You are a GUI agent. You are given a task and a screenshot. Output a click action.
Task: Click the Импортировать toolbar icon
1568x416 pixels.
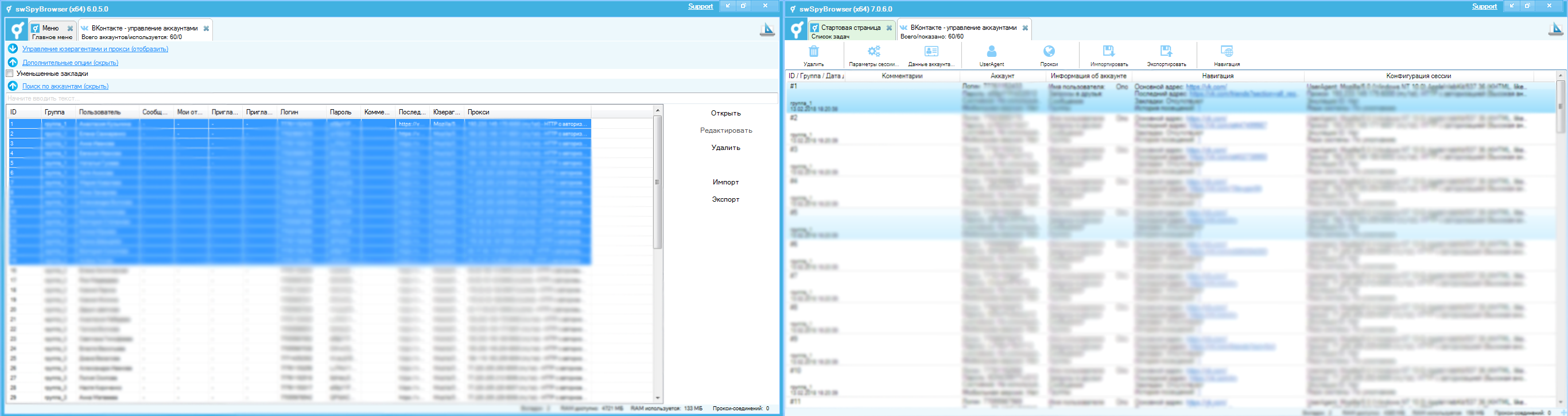pos(1108,52)
